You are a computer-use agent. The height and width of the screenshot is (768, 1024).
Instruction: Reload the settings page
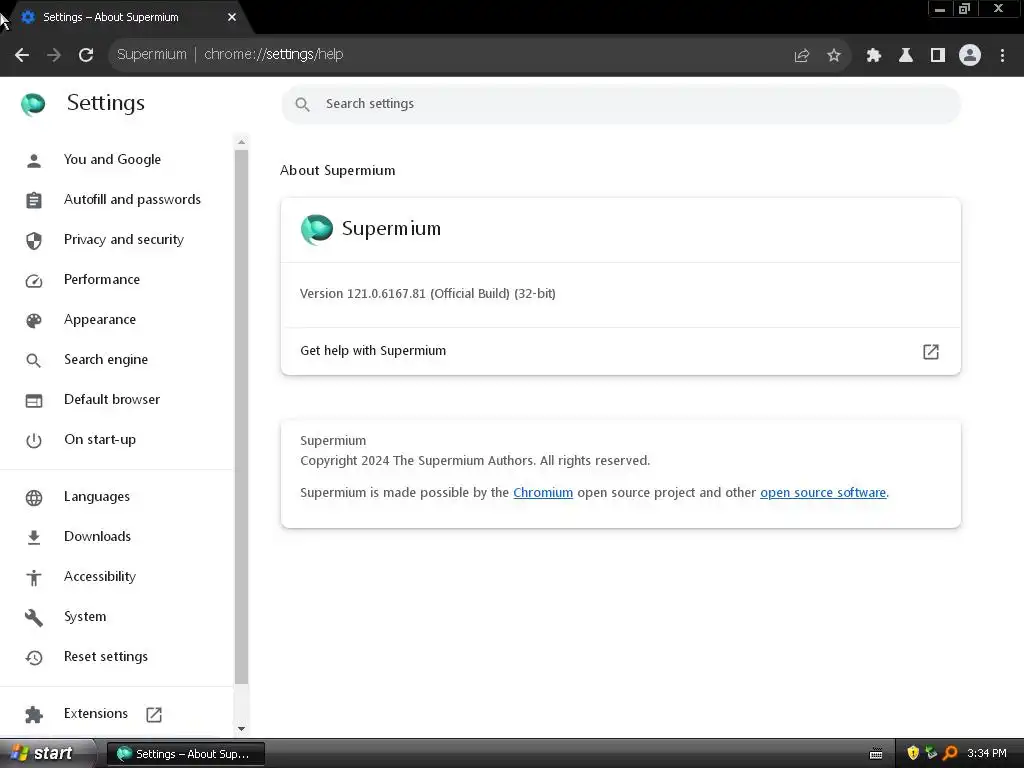point(86,55)
